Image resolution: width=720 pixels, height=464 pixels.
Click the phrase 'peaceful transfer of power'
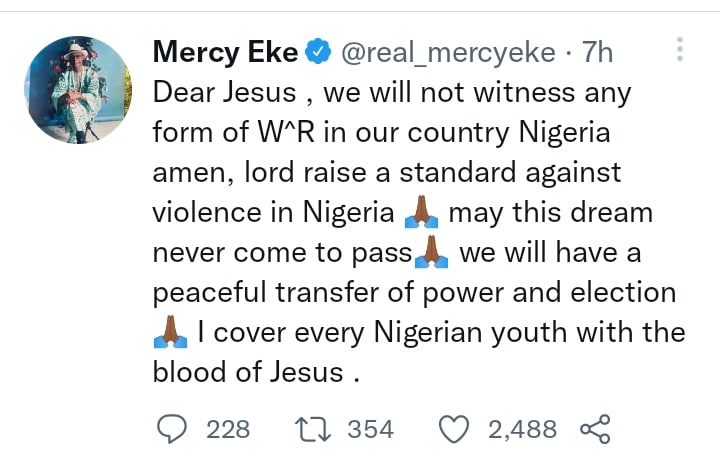(x=328, y=292)
